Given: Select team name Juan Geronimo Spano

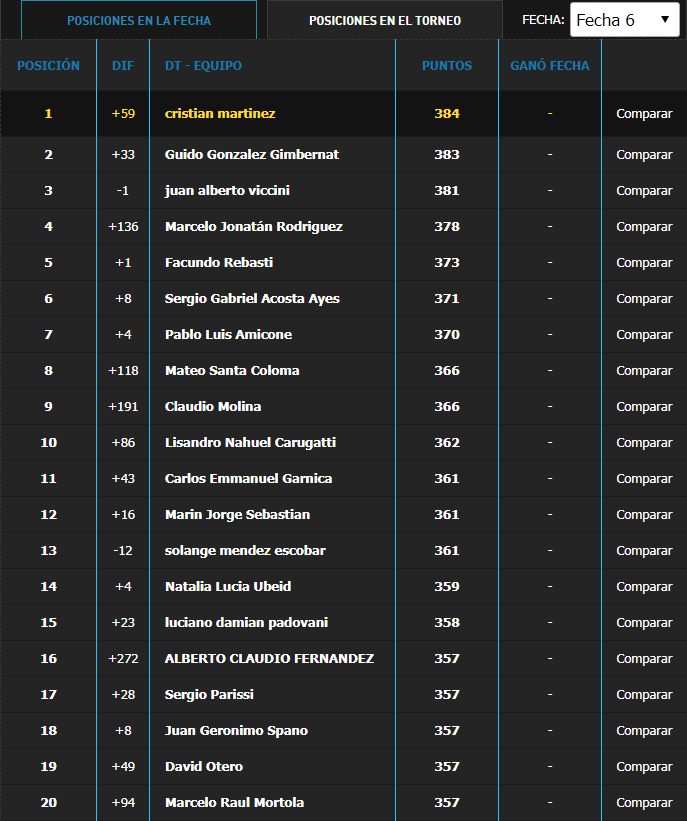Looking at the screenshot, I should coord(236,730).
